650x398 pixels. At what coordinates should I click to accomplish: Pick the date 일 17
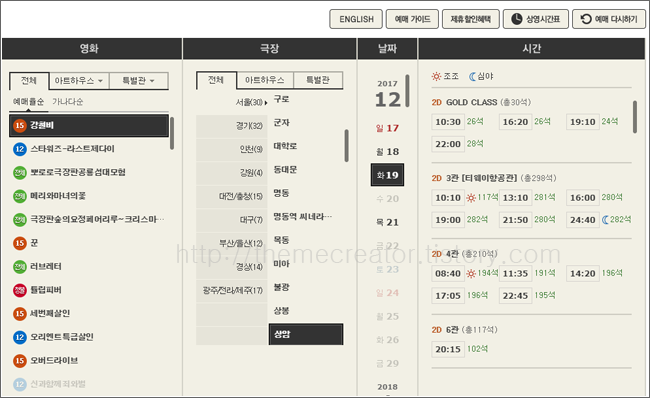pos(387,128)
